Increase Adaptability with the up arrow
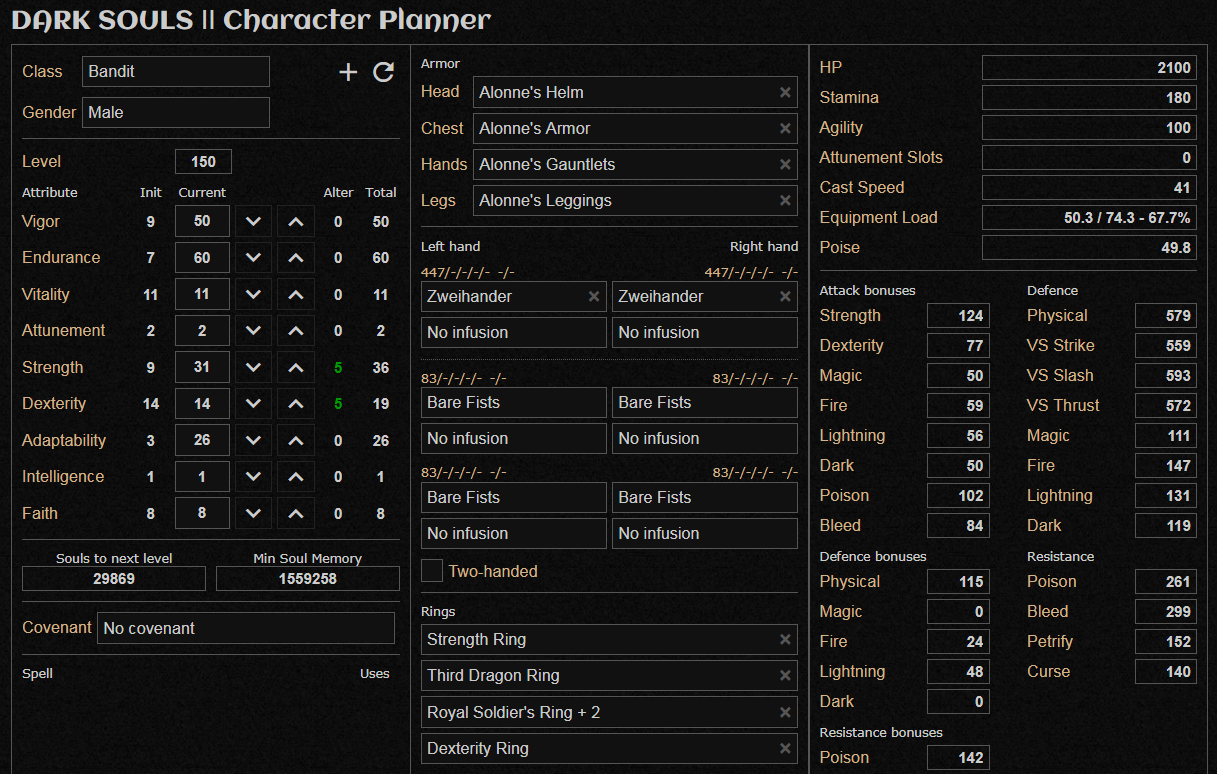 point(296,441)
